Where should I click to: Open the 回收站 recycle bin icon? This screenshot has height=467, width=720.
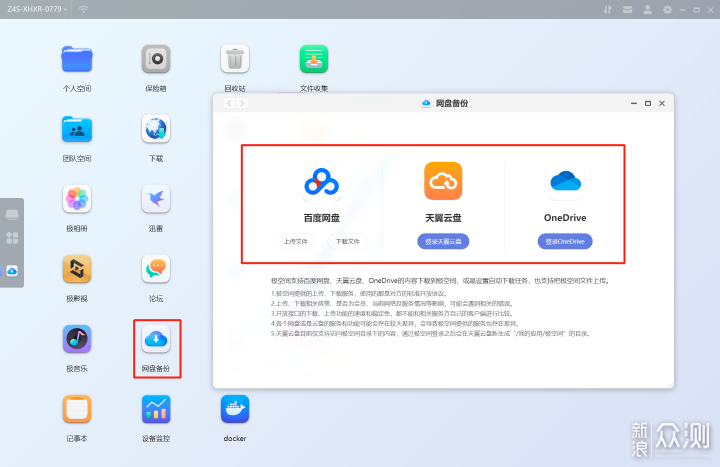tap(235, 59)
